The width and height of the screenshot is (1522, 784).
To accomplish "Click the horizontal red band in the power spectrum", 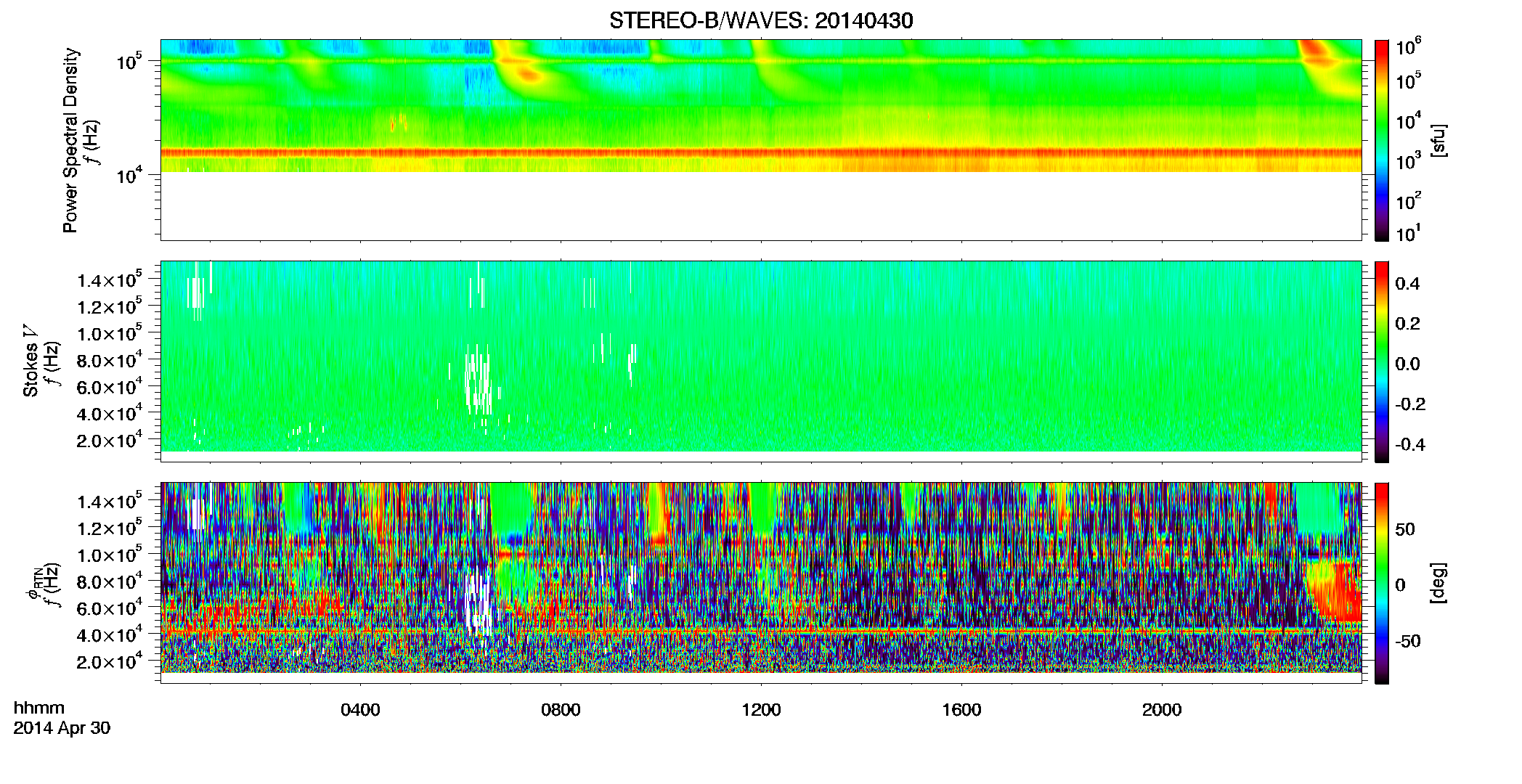I will pyautogui.click(x=761, y=153).
